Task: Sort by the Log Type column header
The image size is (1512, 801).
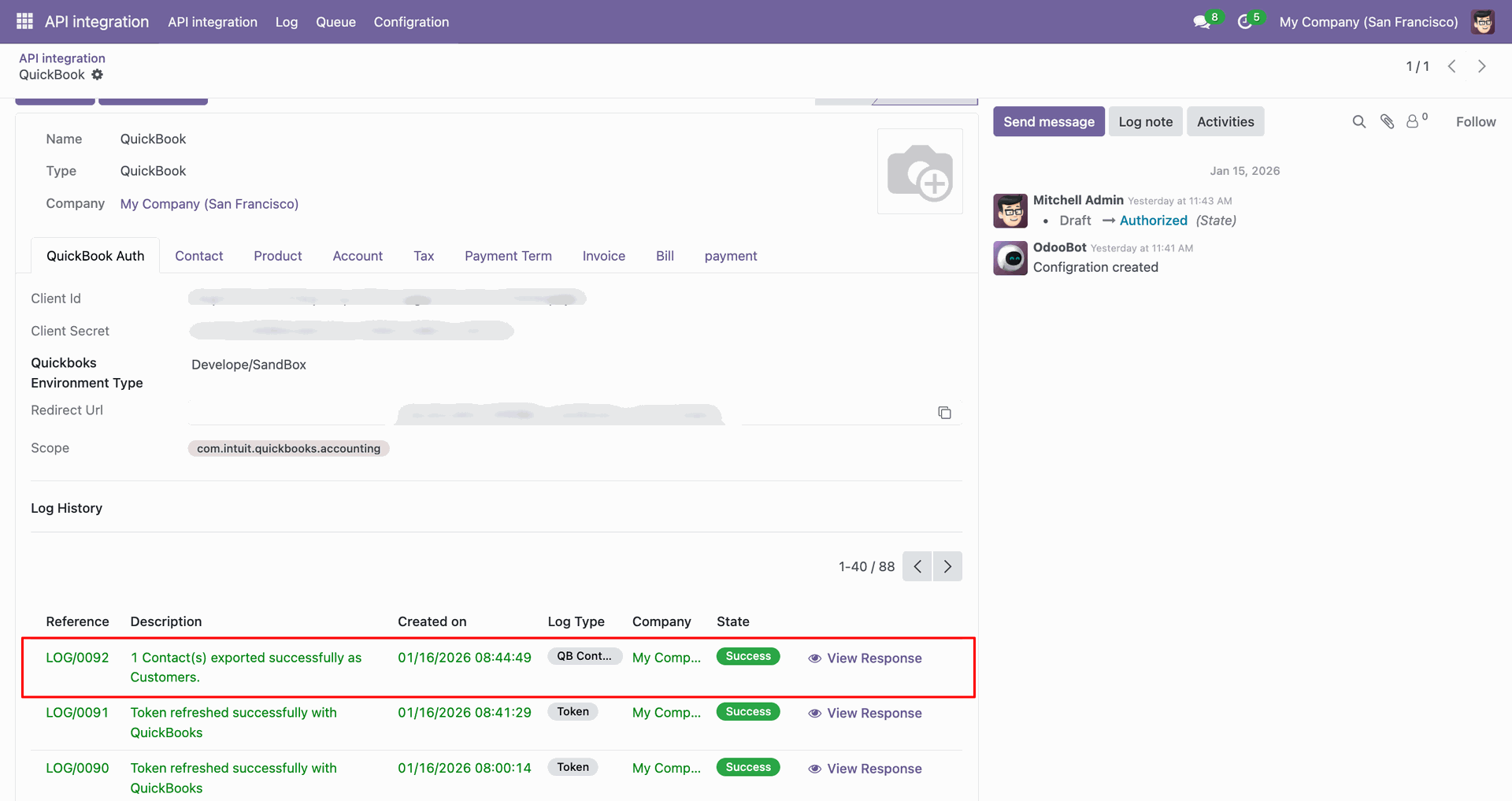Action: tap(576, 621)
